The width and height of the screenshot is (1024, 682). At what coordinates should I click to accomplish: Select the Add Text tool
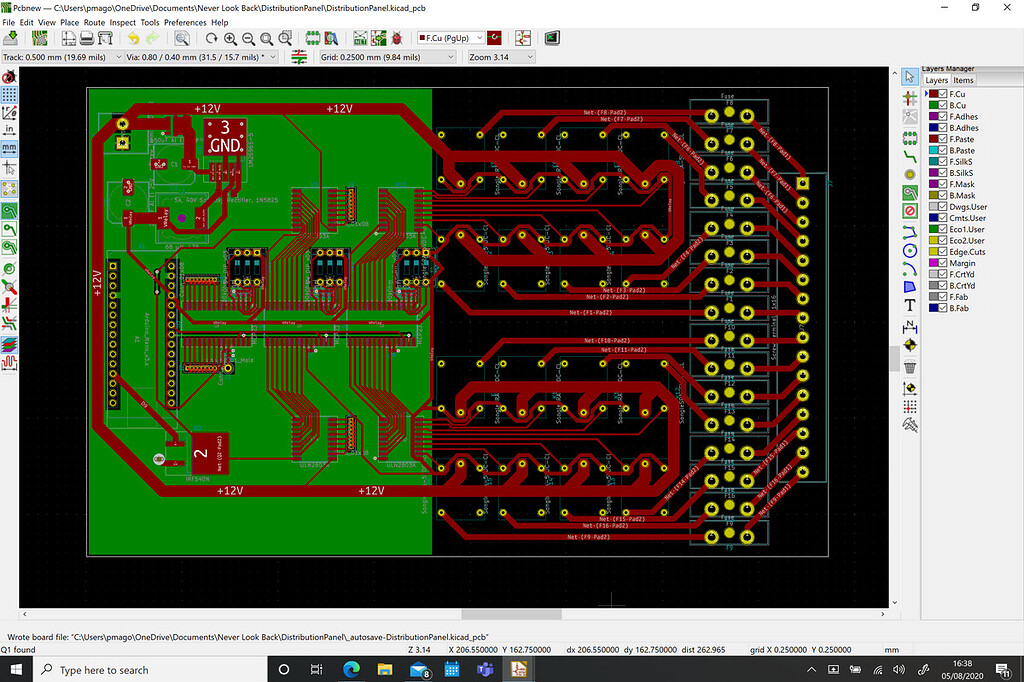[910, 305]
